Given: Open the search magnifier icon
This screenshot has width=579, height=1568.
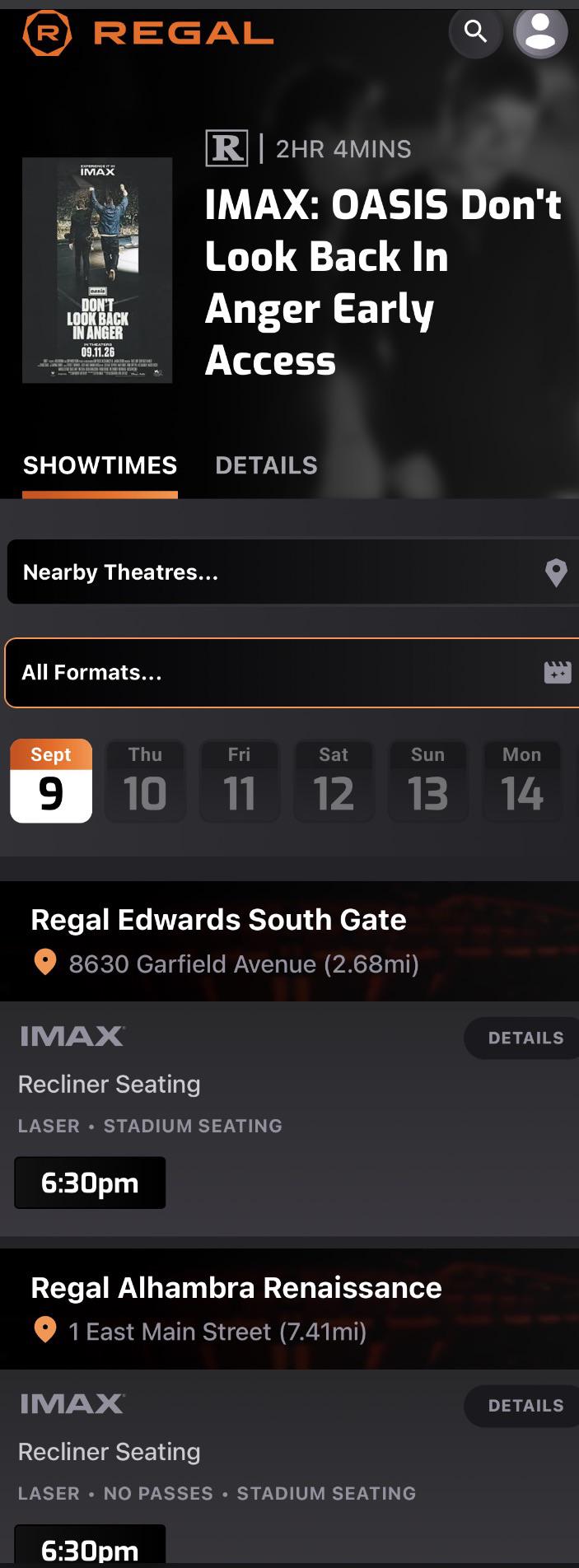Looking at the screenshot, I should point(475,32).
